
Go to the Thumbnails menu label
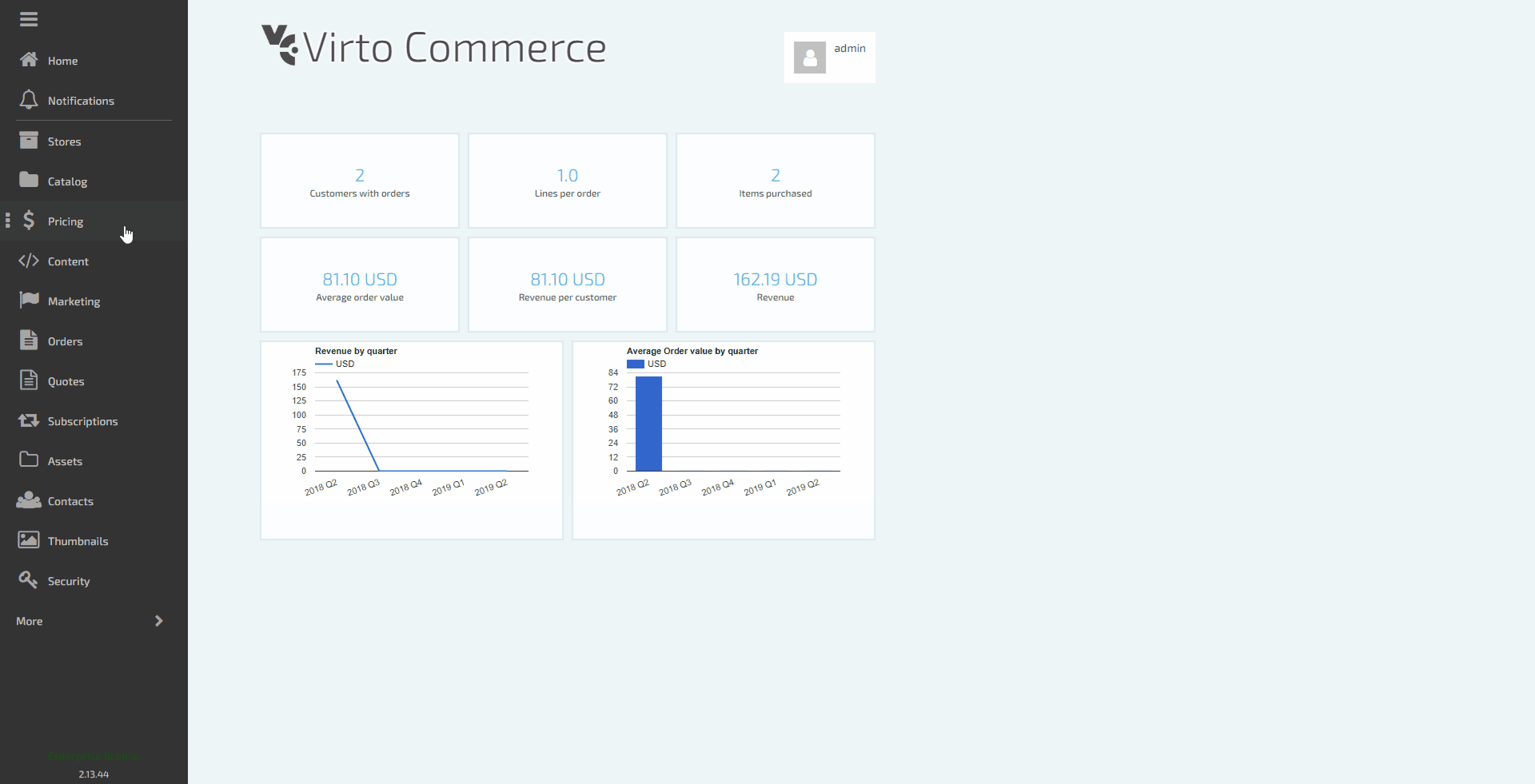tap(78, 541)
